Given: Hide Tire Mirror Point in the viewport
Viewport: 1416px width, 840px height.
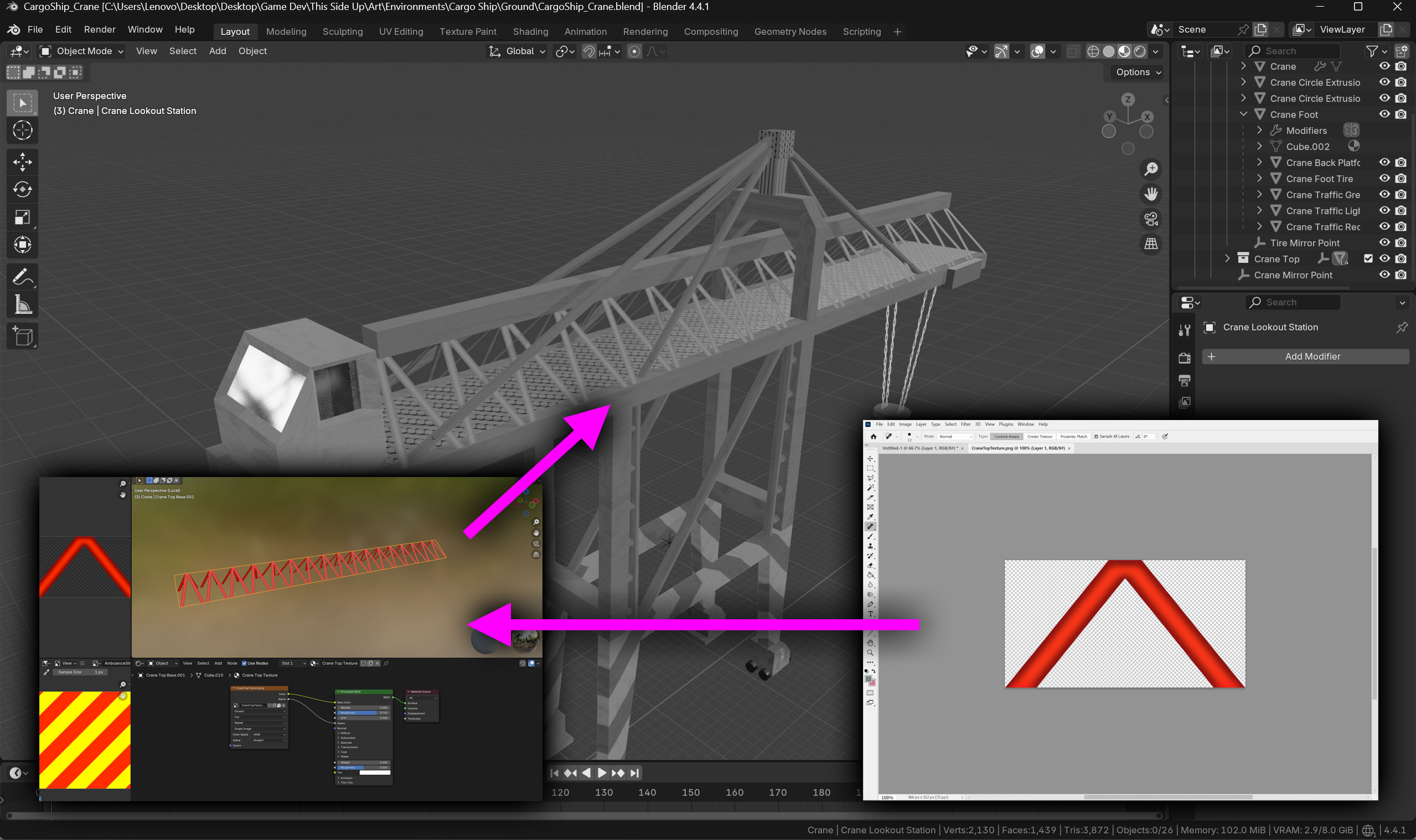Looking at the screenshot, I should (1384, 243).
